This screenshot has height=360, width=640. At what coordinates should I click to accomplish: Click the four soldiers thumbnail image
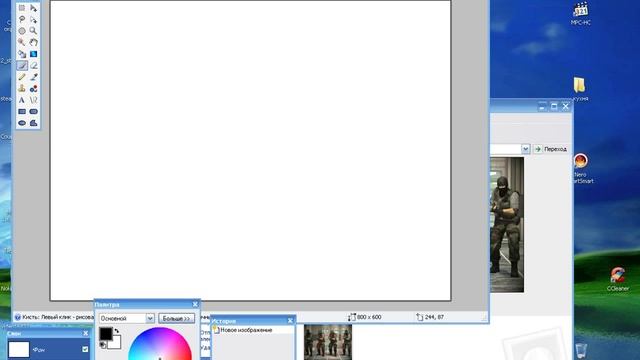coord(328,342)
